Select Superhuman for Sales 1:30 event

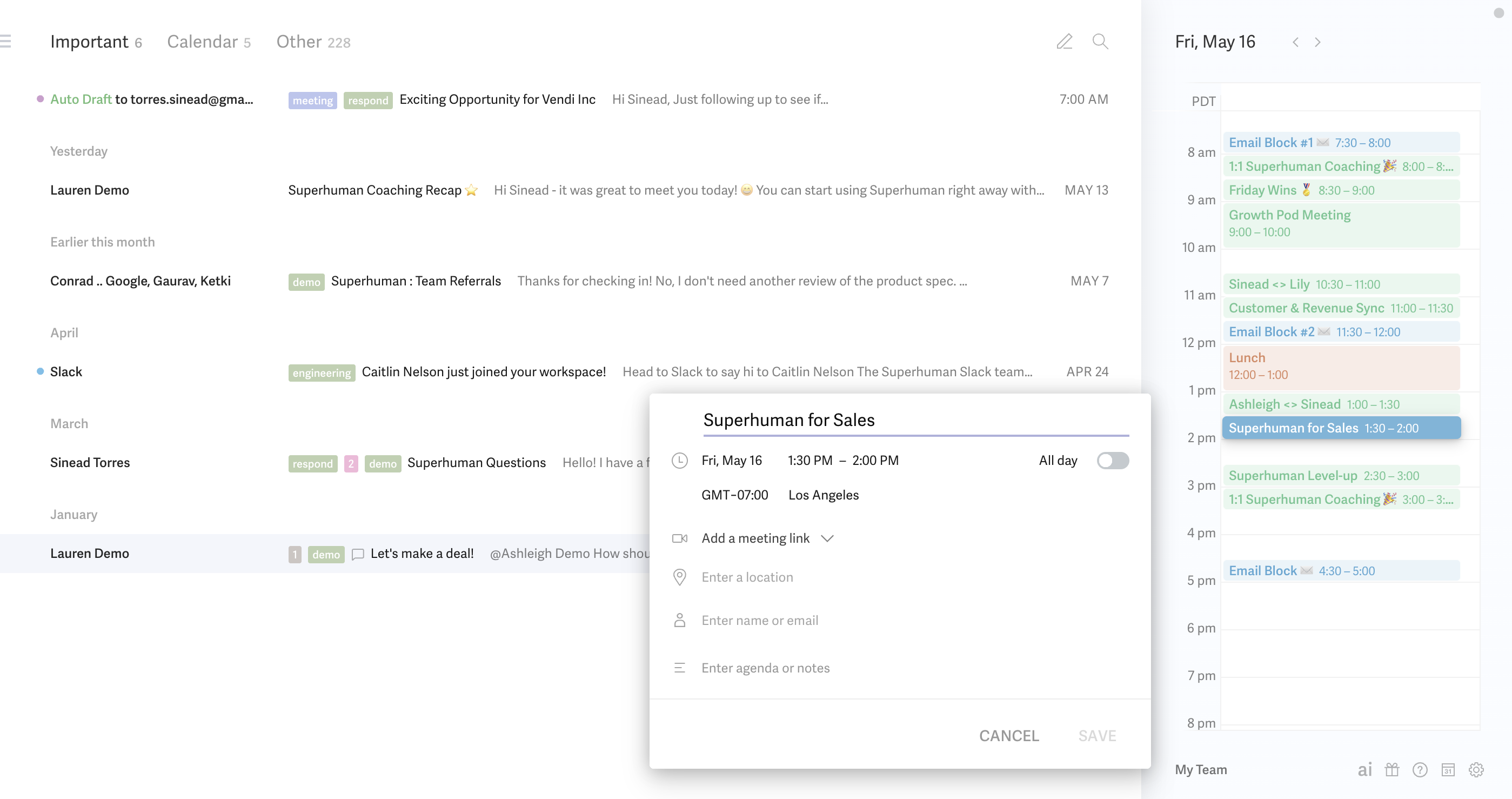click(x=1341, y=428)
